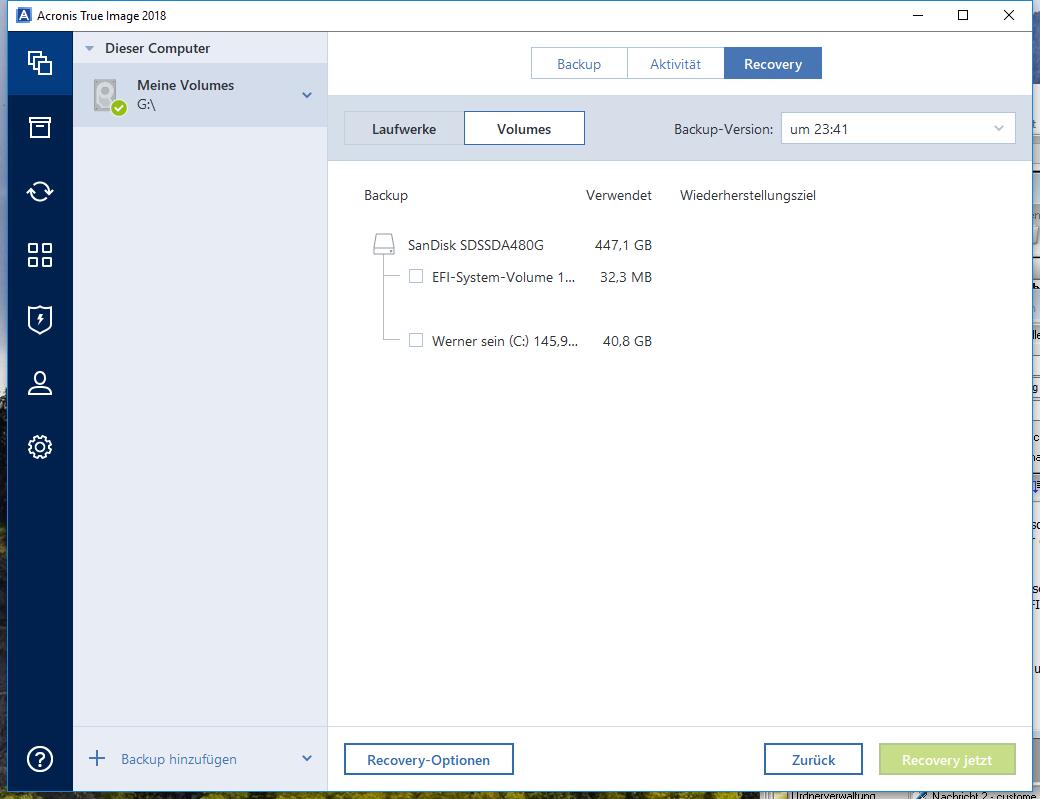
Task: Click the 447,1 GB value
Action: 623,245
